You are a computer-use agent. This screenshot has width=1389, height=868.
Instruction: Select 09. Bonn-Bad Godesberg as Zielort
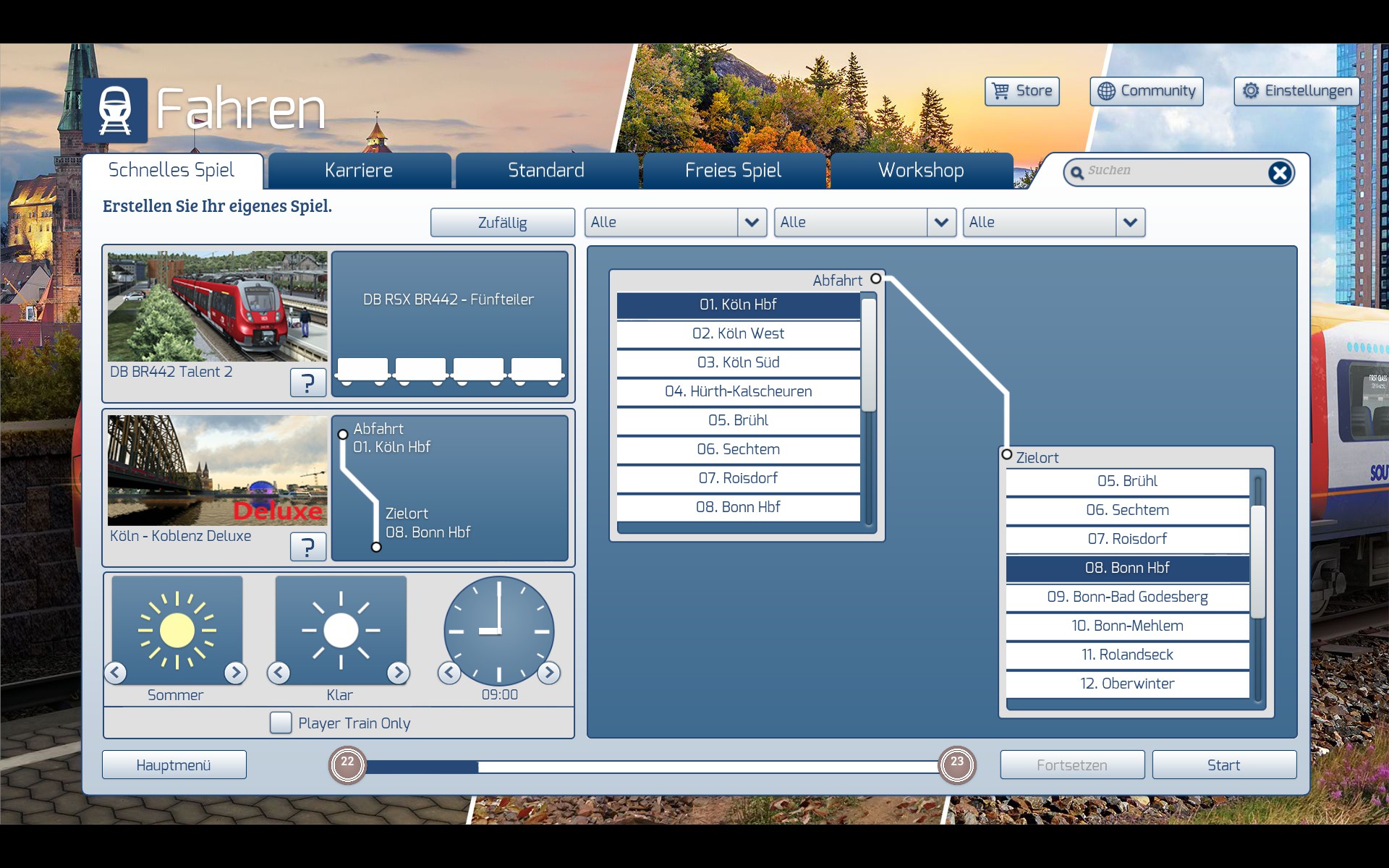(x=1127, y=597)
